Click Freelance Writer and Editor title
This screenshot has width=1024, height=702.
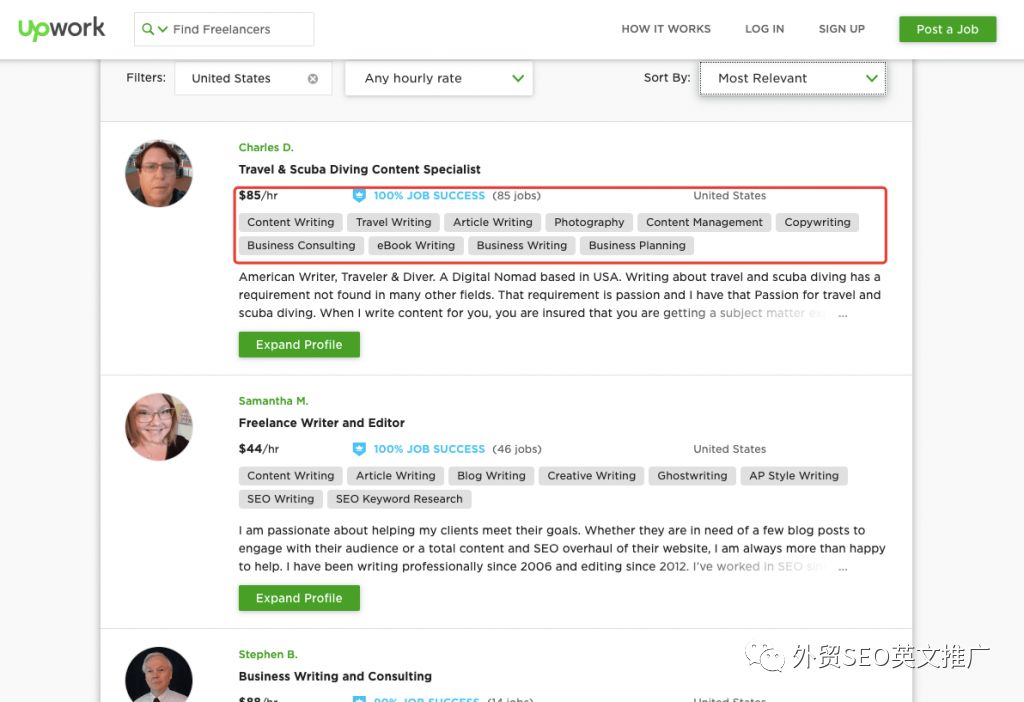(321, 423)
